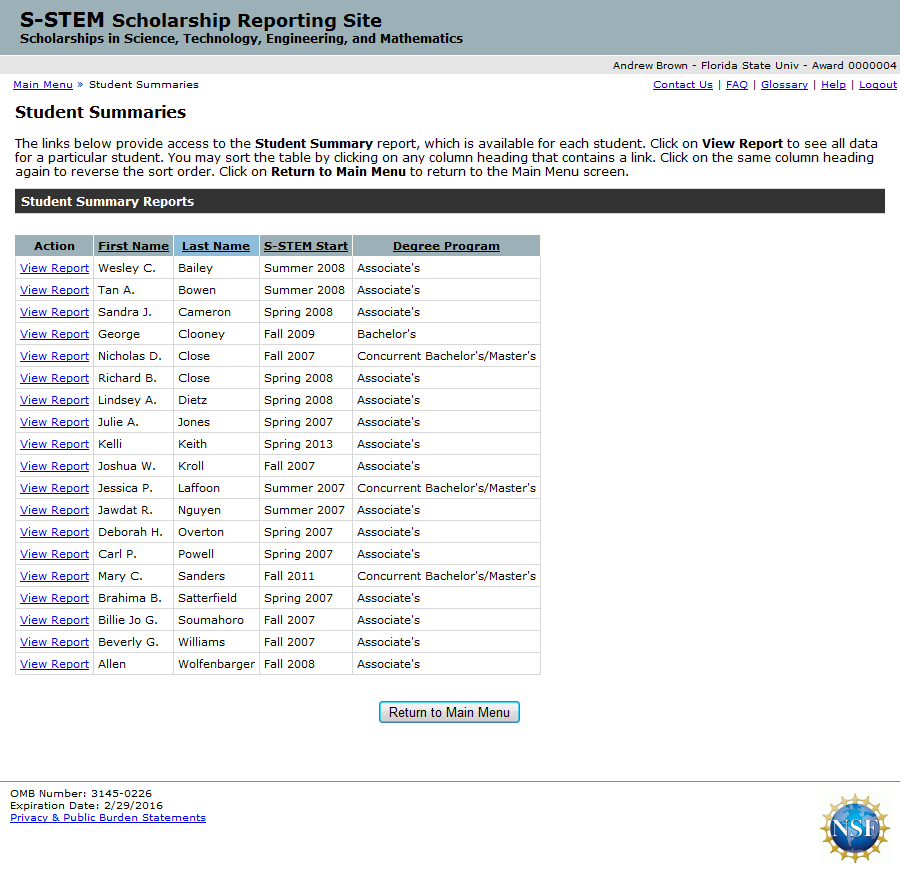Screen dimensions: 904x871
Task: View Report for Beverly G. Williams
Action: [x=54, y=642]
